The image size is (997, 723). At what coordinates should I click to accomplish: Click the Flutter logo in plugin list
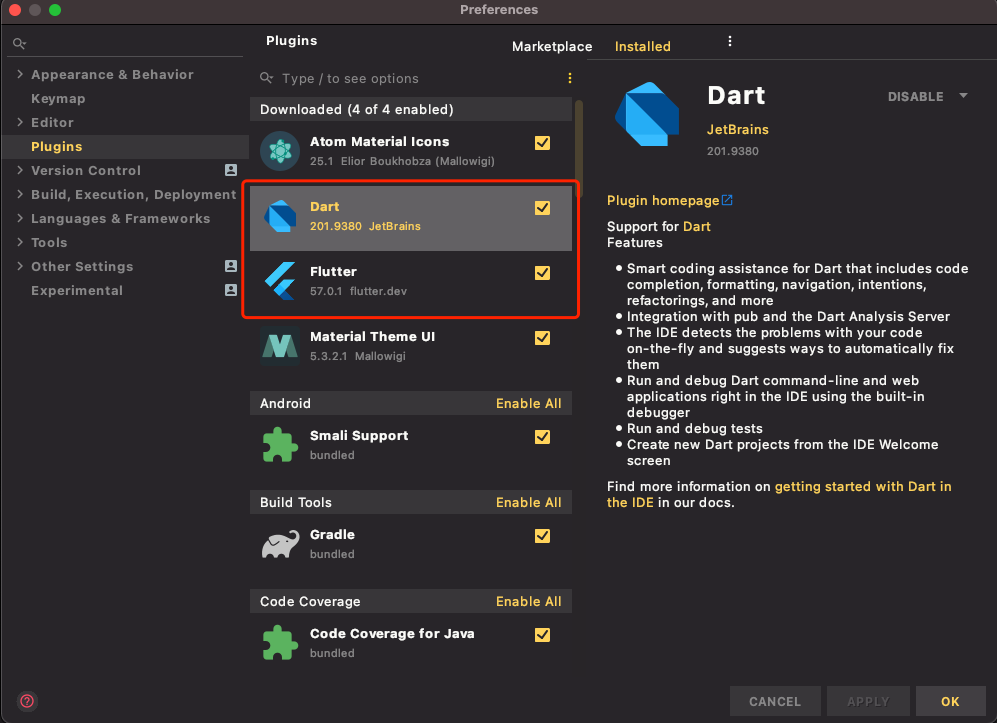click(x=280, y=280)
